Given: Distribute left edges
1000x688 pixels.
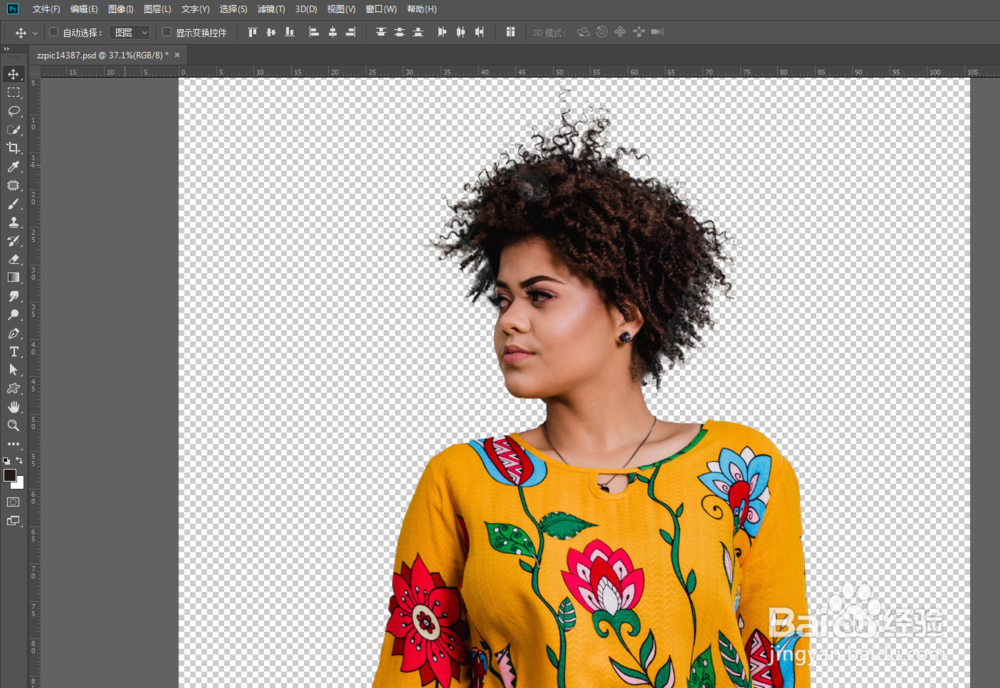Looking at the screenshot, I should coord(442,32).
